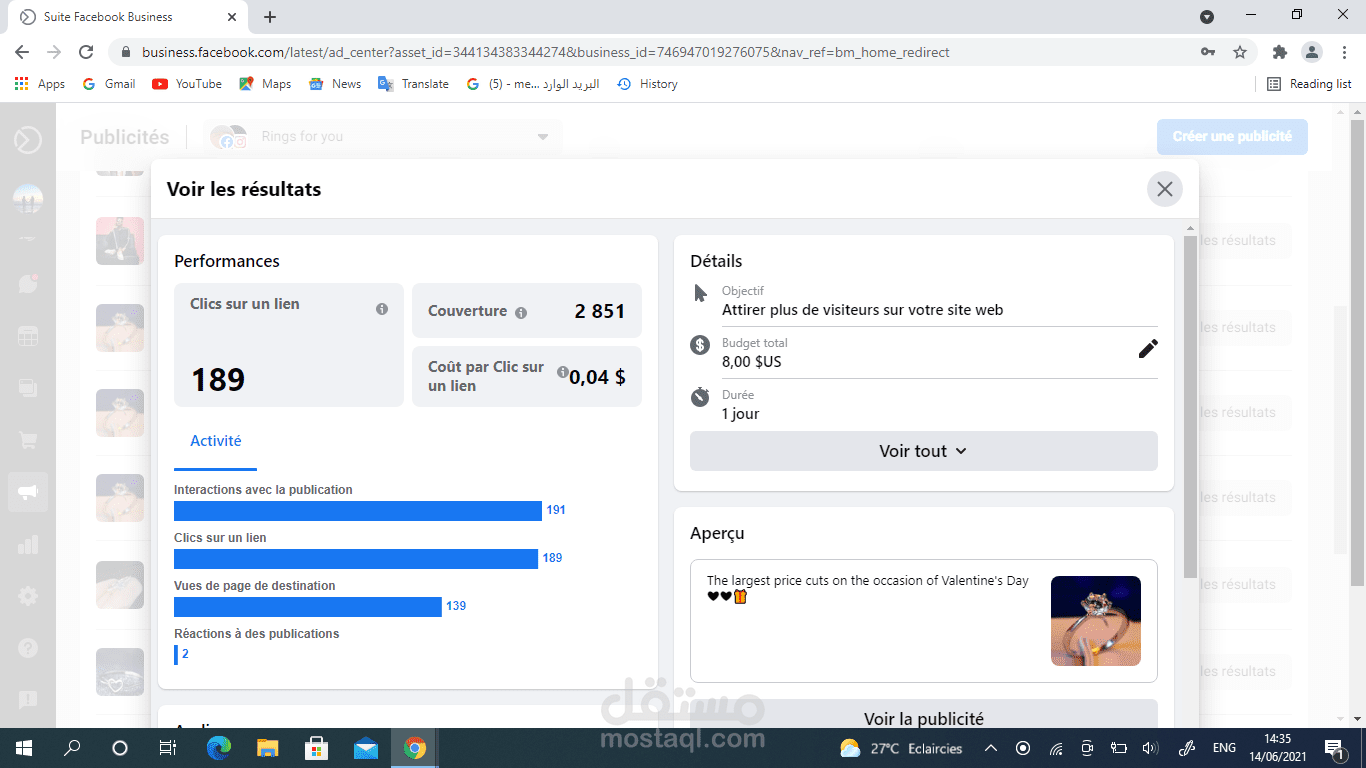1366x768 pixels.
Task: Click the Clics sur un lien bar
Action: click(356, 559)
